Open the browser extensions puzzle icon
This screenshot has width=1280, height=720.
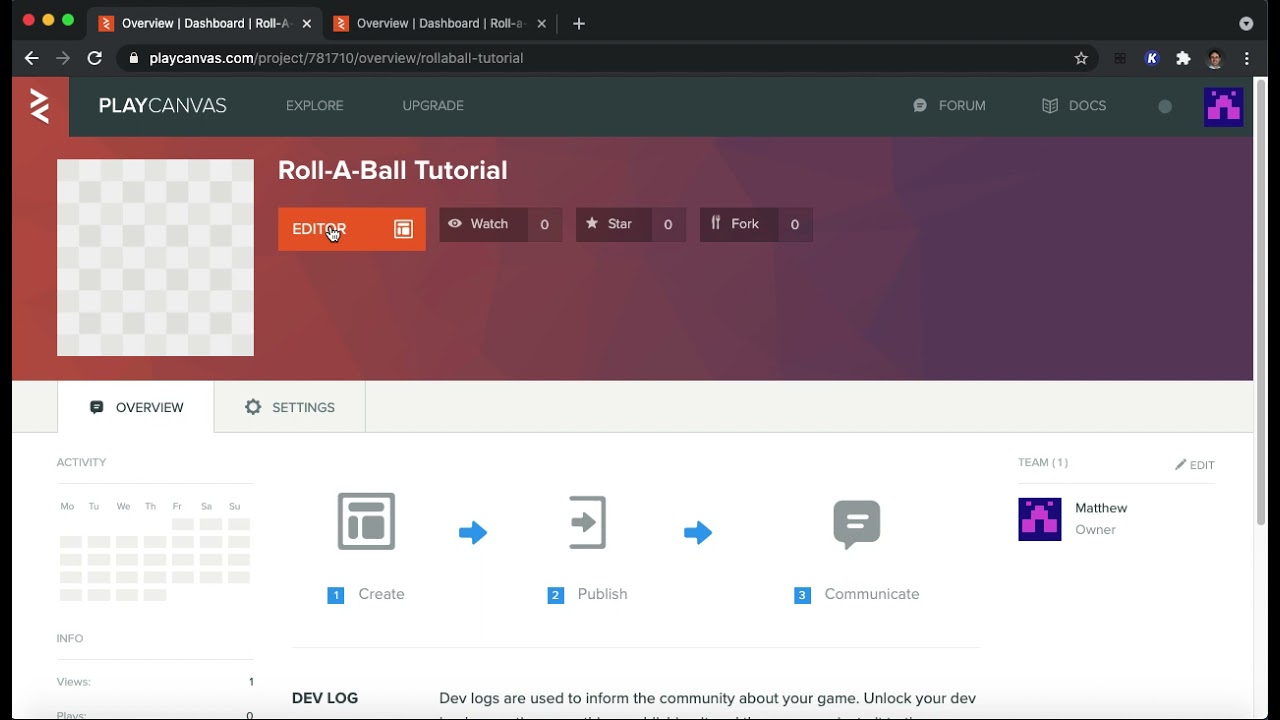point(1183,58)
